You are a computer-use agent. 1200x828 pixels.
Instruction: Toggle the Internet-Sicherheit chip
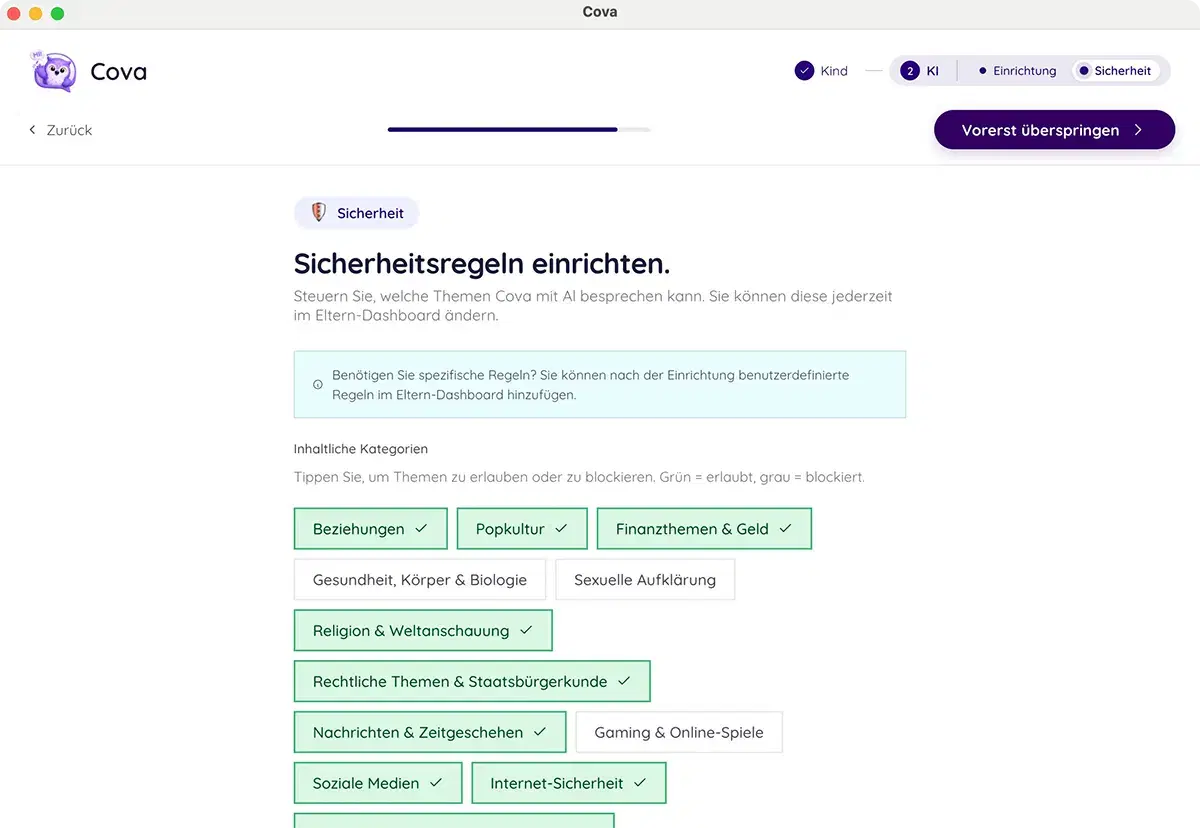[569, 783]
